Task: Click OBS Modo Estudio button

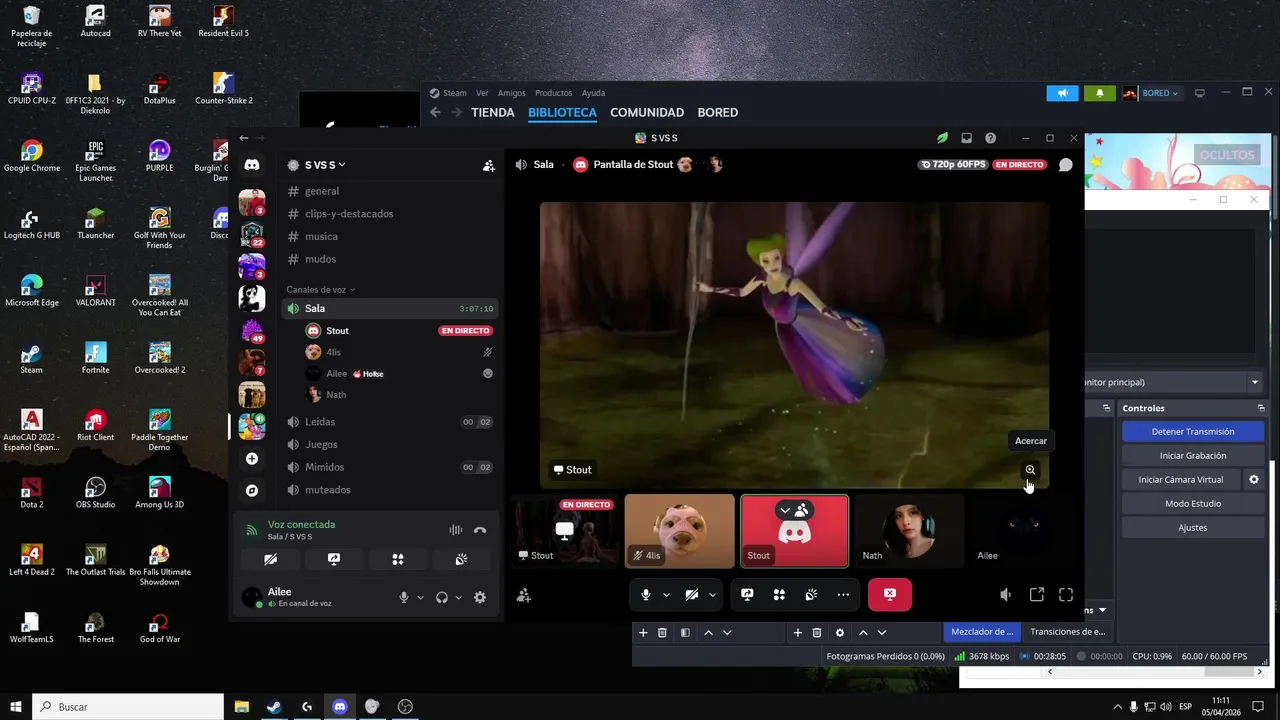Action: [x=1193, y=504]
